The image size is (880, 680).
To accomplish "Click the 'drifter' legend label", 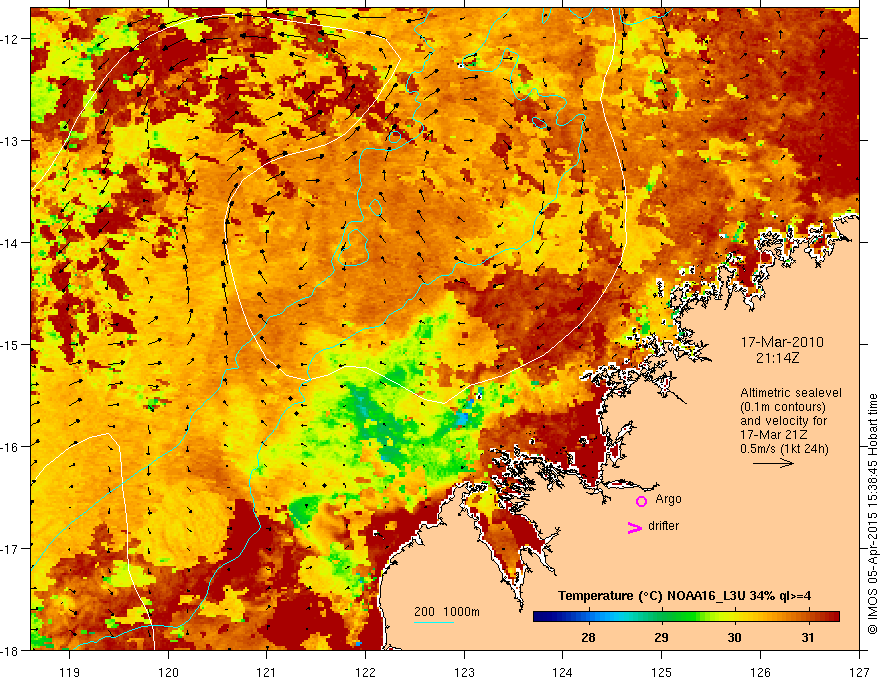I will click(x=663, y=526).
